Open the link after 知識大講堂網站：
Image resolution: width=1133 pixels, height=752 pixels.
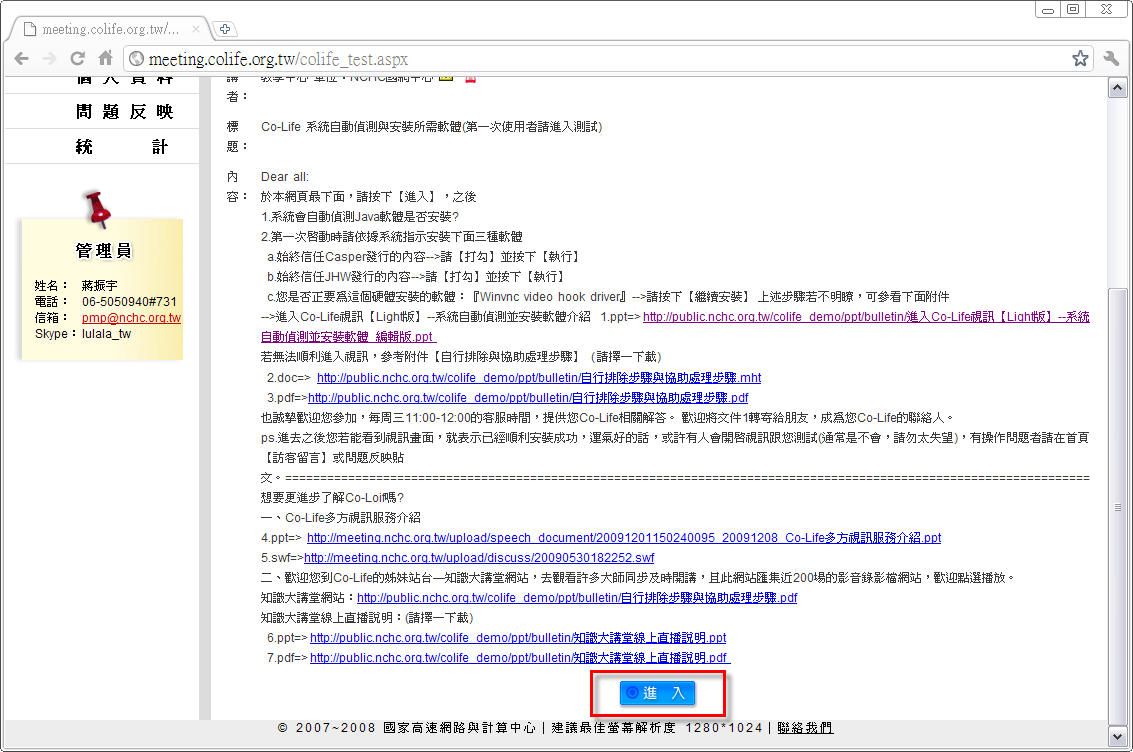[577, 598]
